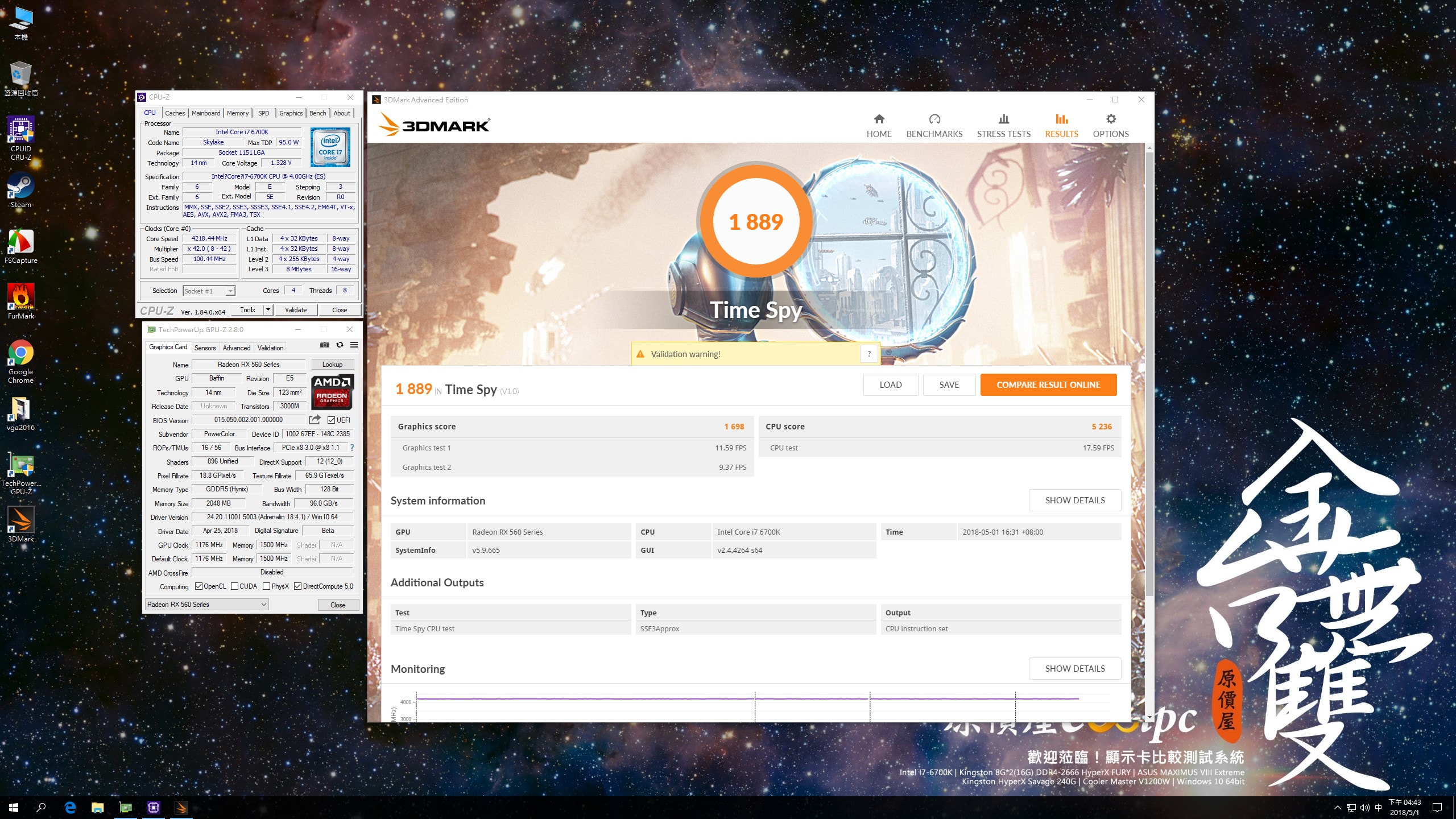Click Compare Result Online button

1048,385
